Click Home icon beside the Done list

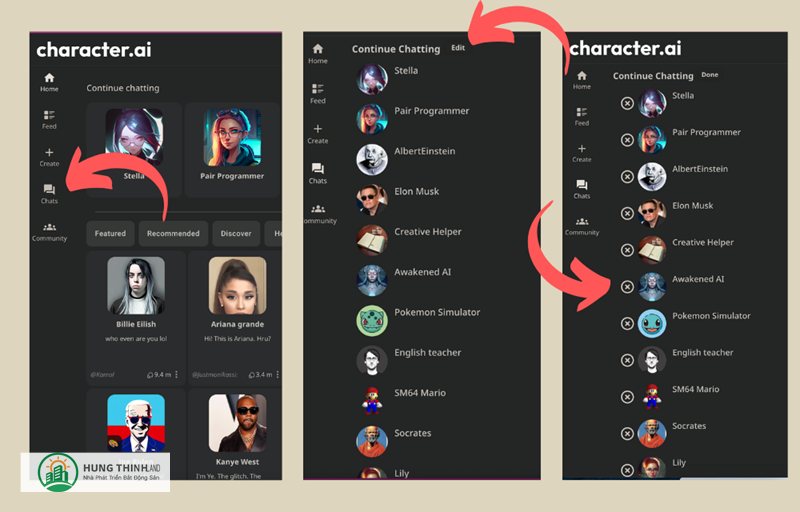[x=582, y=75]
